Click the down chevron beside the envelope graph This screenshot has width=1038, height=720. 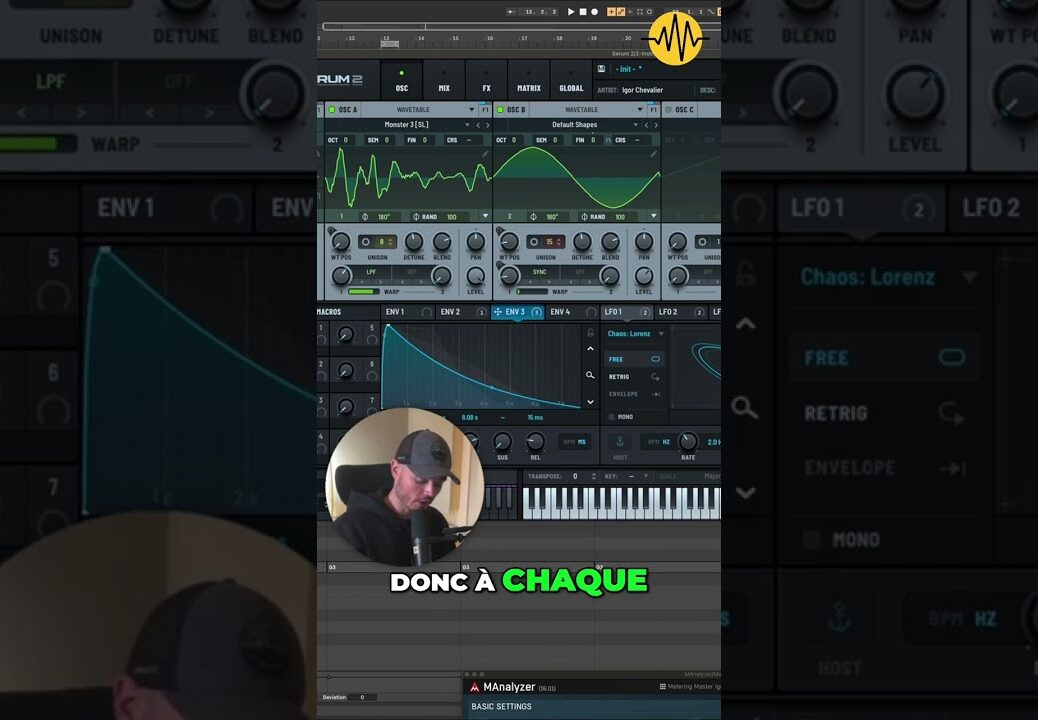[590, 402]
